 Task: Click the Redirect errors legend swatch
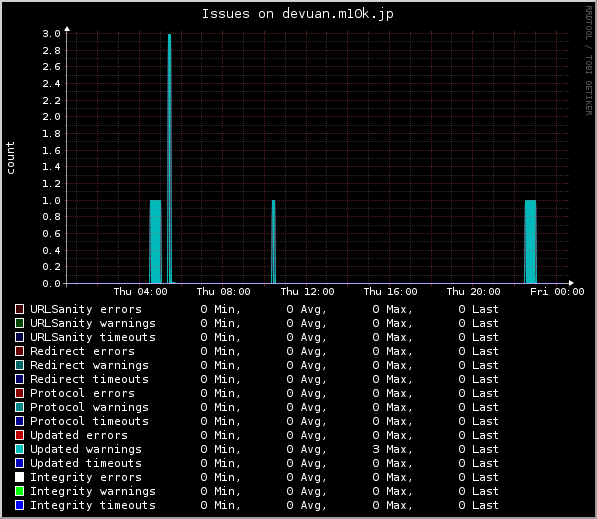click(x=19, y=351)
